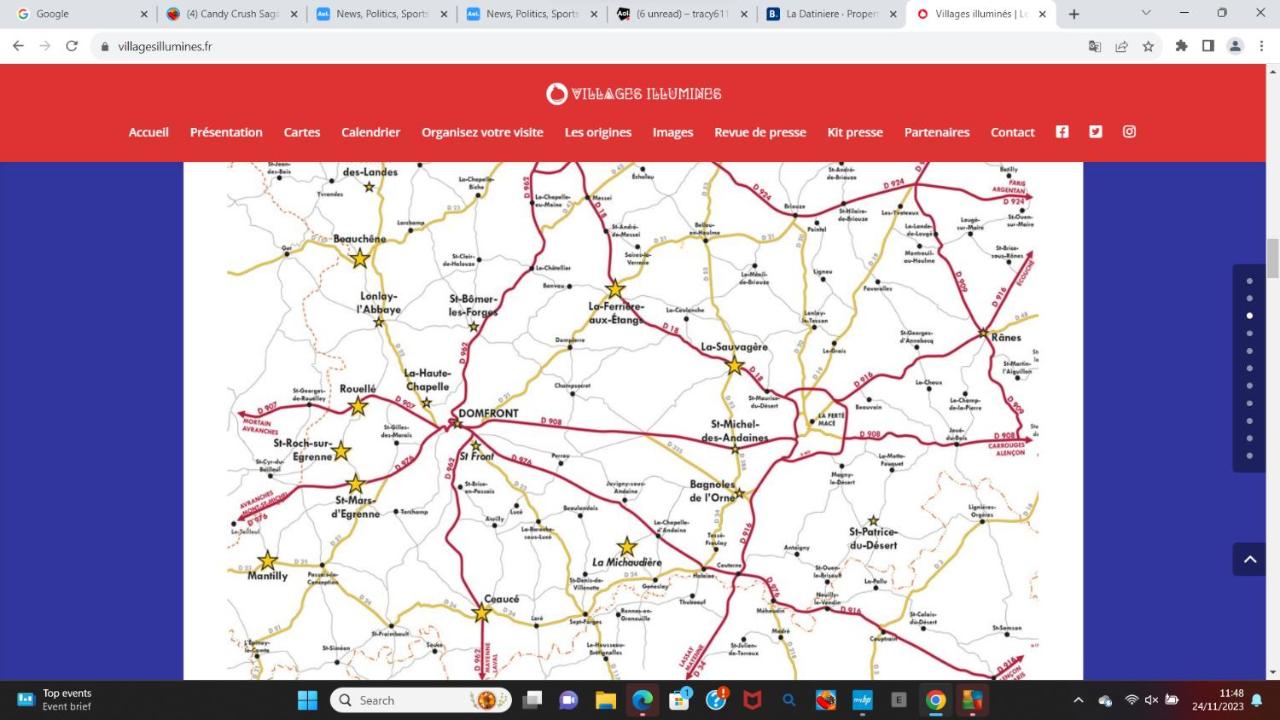Screen dimensions: 1280x720
Task: Click the translate page icon in address bar
Action: [x=1095, y=46]
